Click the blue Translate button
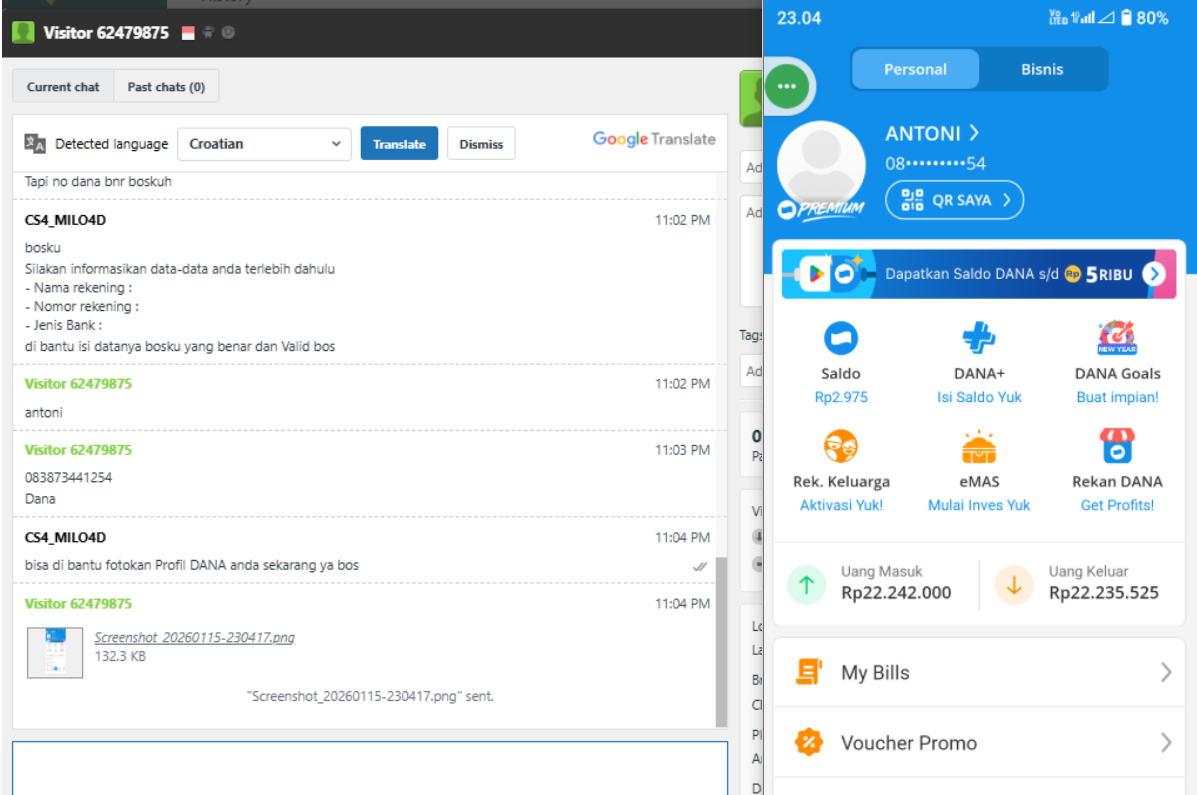This screenshot has height=795, width=1197. pos(399,144)
